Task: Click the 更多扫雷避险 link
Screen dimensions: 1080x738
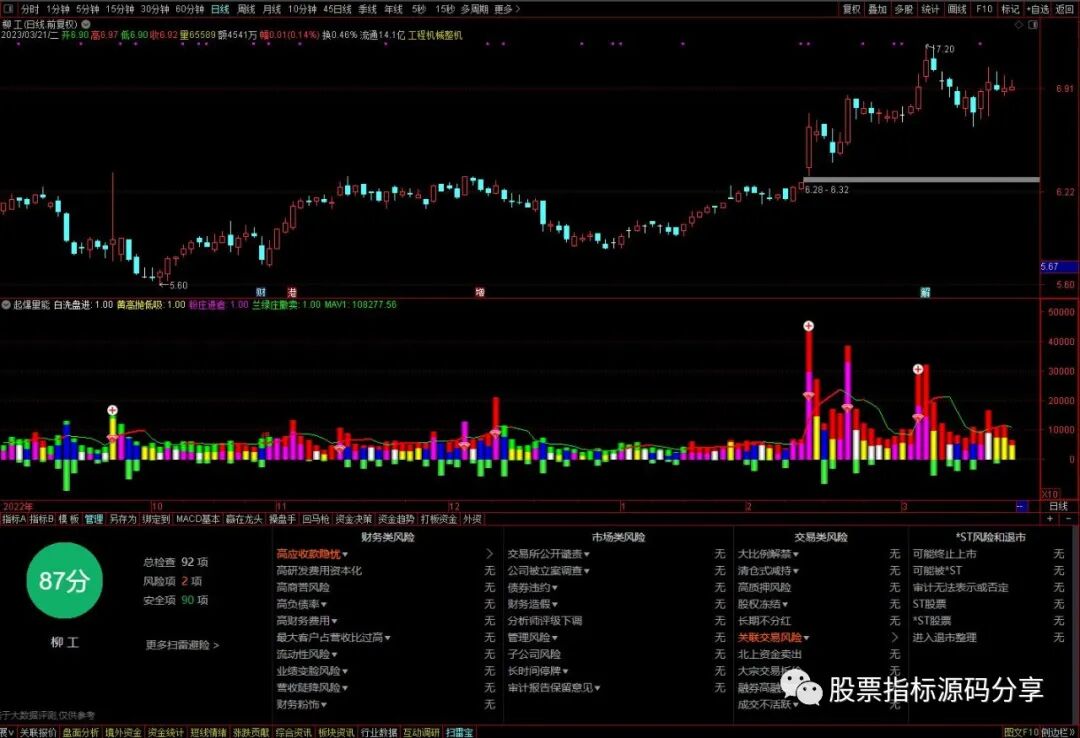Action: coord(182,645)
